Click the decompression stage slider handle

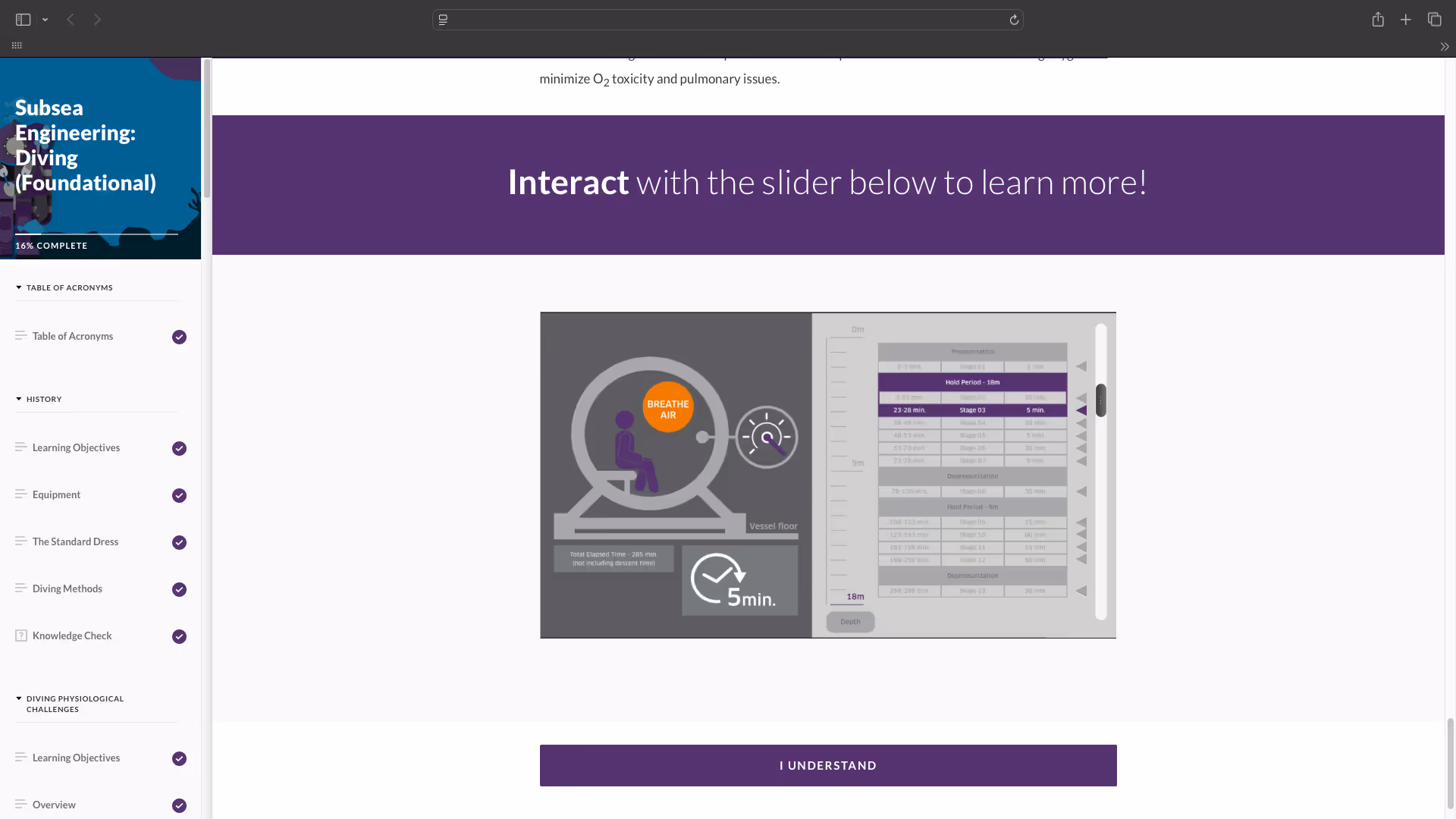[x=1100, y=400]
